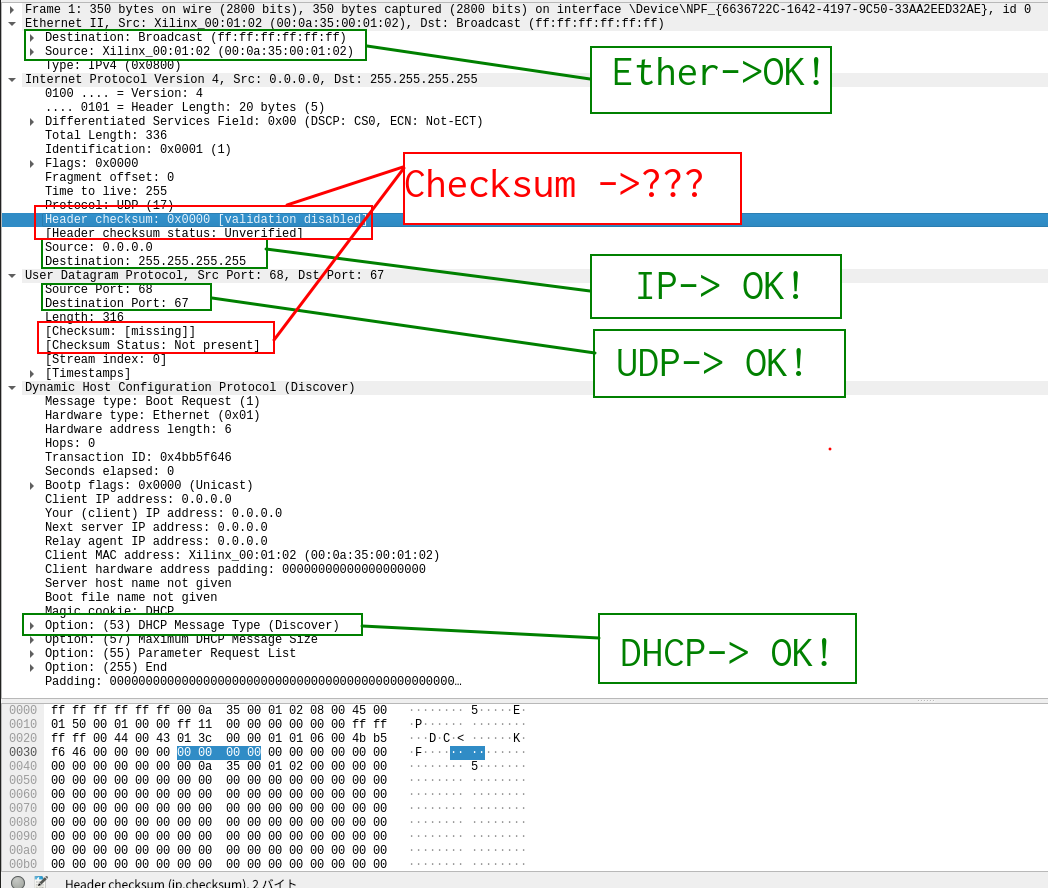This screenshot has height=888, width=1048.
Task: Expand the Flags: 0x0000 row
Action: [x=31, y=163]
